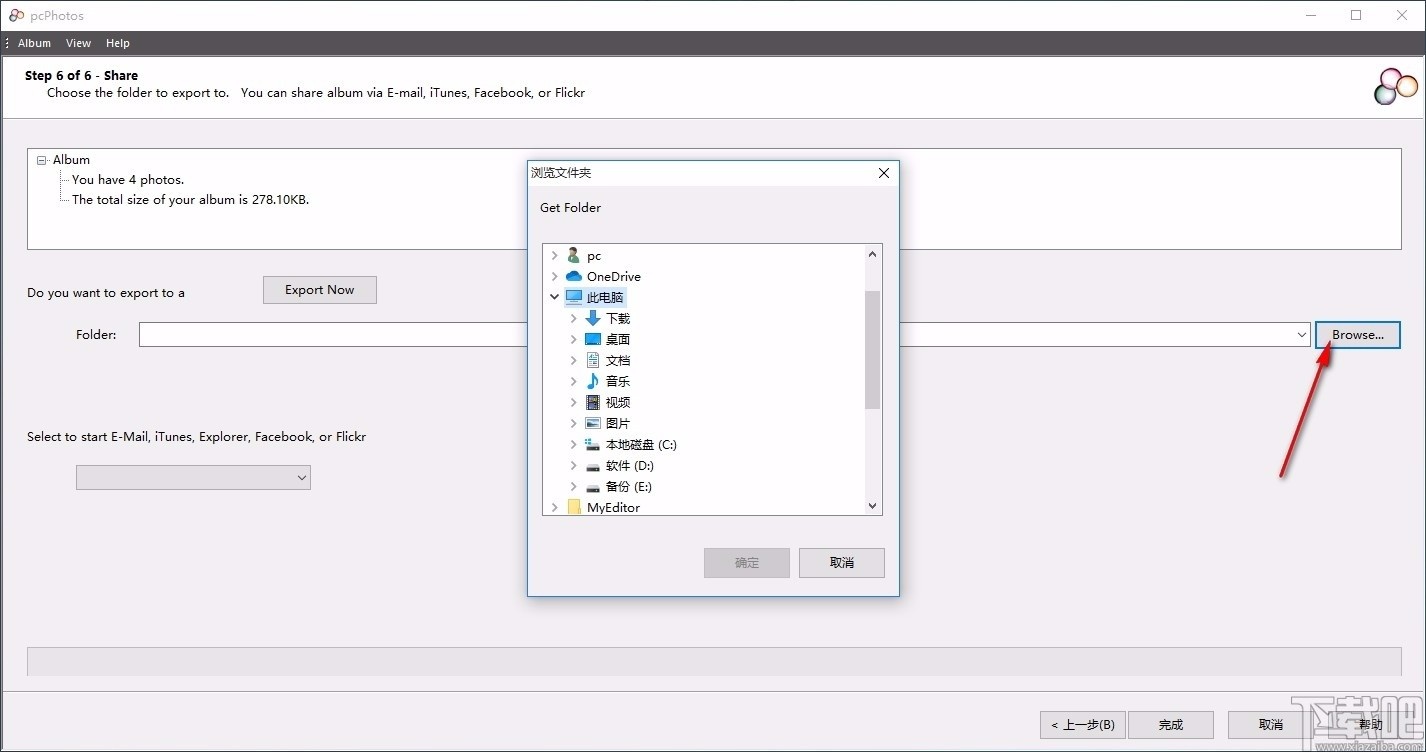This screenshot has width=1426, height=752.
Task: Click the 视频 film strip icon
Action: (x=593, y=402)
